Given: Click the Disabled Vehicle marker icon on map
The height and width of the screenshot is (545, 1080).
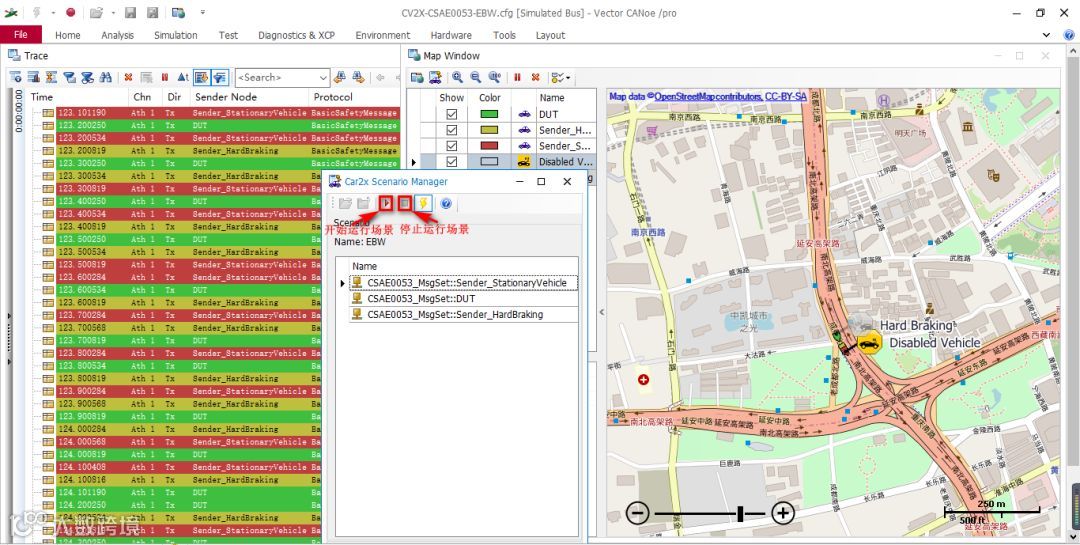Looking at the screenshot, I should tap(870, 342).
